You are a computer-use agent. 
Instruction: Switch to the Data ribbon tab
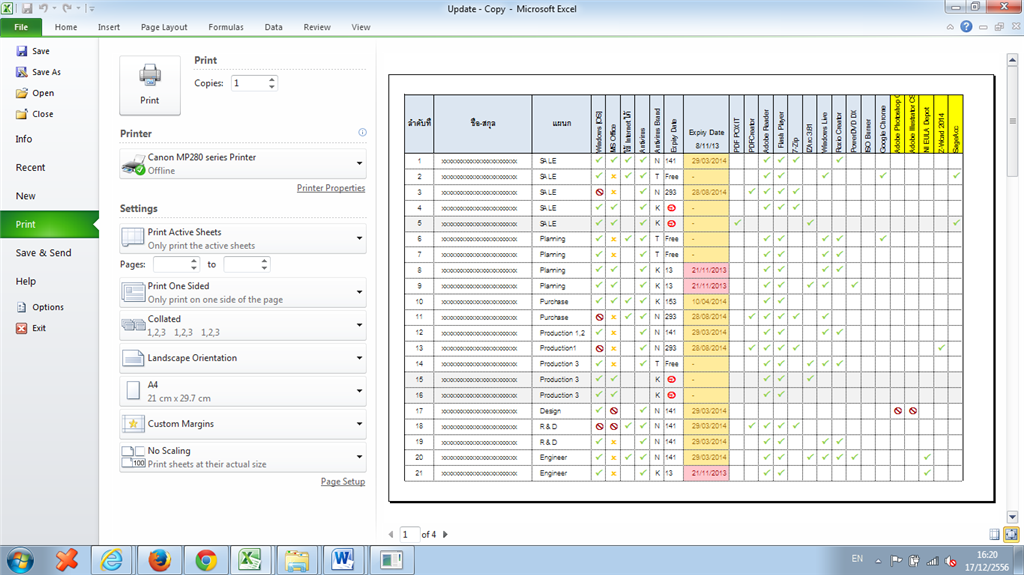pyautogui.click(x=274, y=27)
